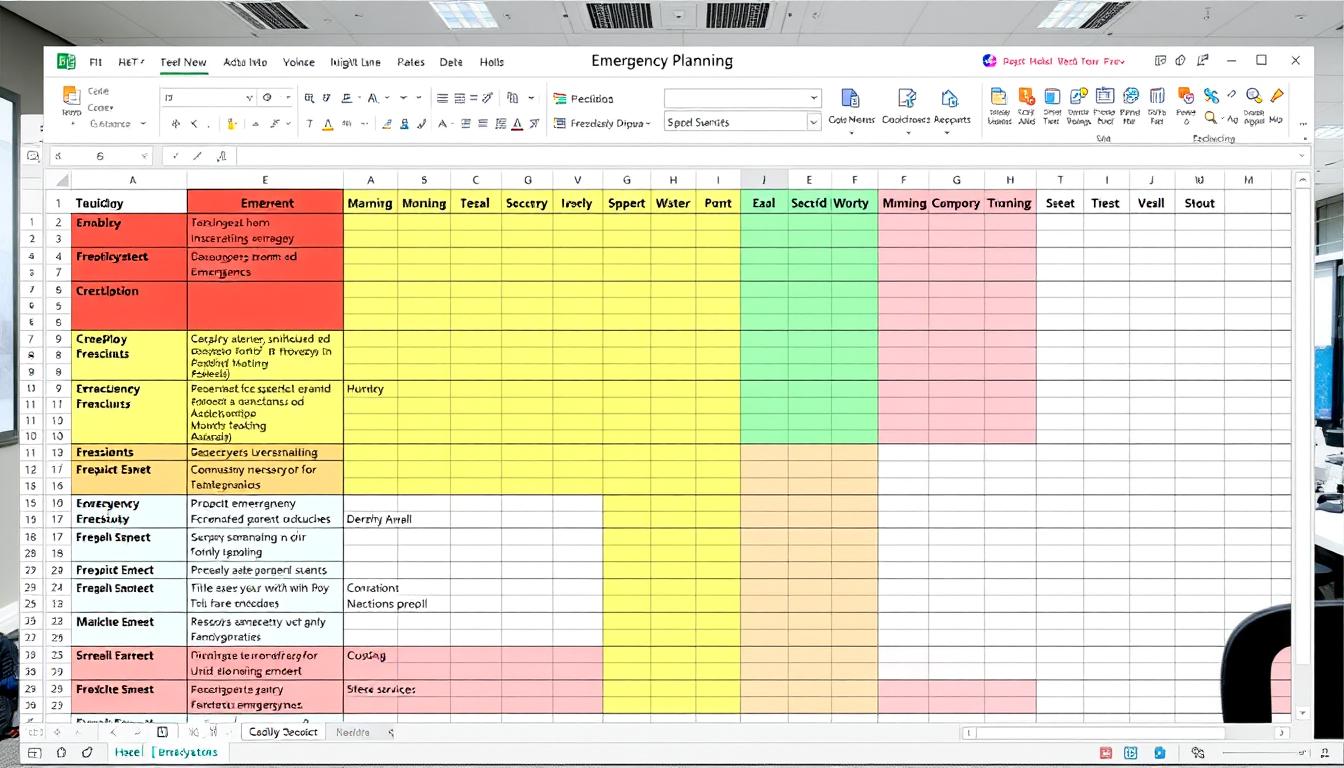Expand the Cole Nems dropdown arrow
This screenshot has height=768, width=1344.
[851, 132]
